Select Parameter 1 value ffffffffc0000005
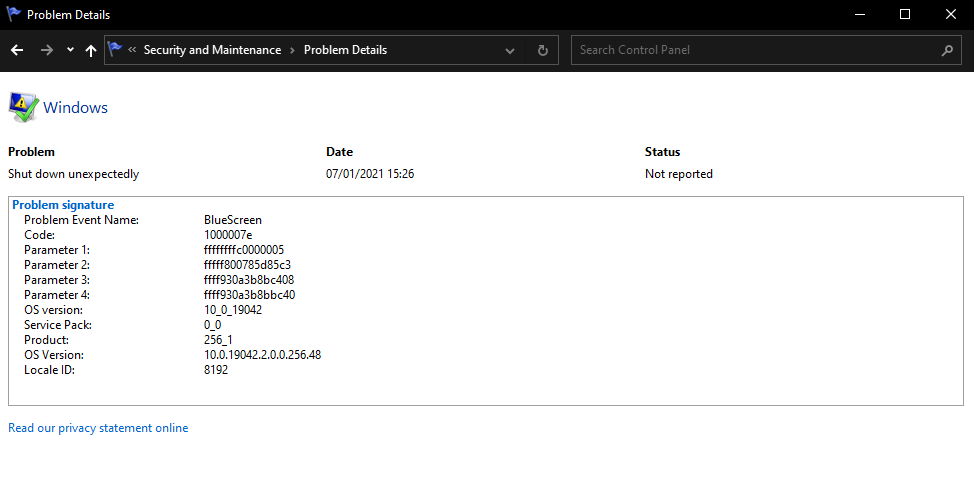The width and height of the screenshot is (974, 493). click(244, 250)
